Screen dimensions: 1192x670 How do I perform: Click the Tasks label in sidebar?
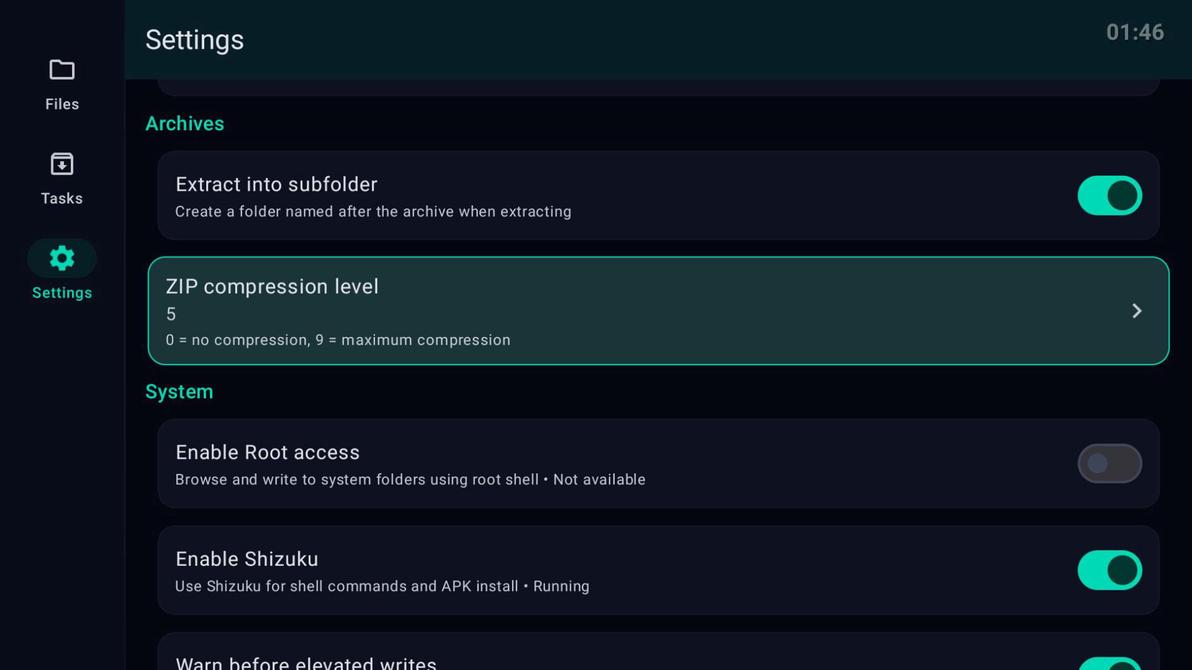62,198
